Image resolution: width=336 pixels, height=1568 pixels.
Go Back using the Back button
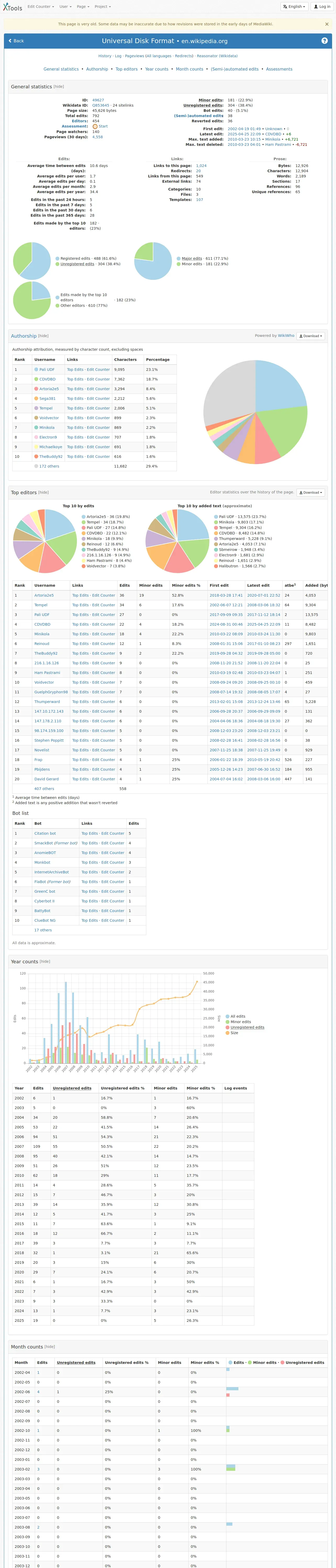pyautogui.click(x=16, y=41)
